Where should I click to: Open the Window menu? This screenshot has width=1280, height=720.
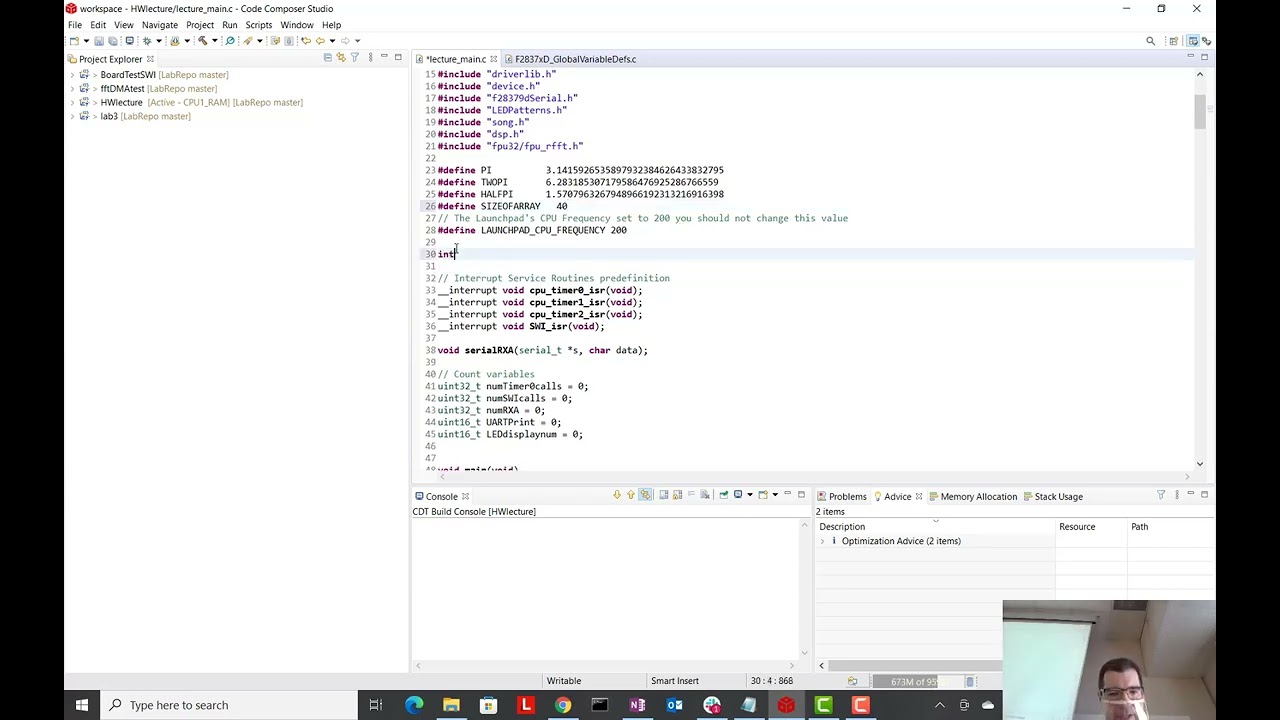297,25
